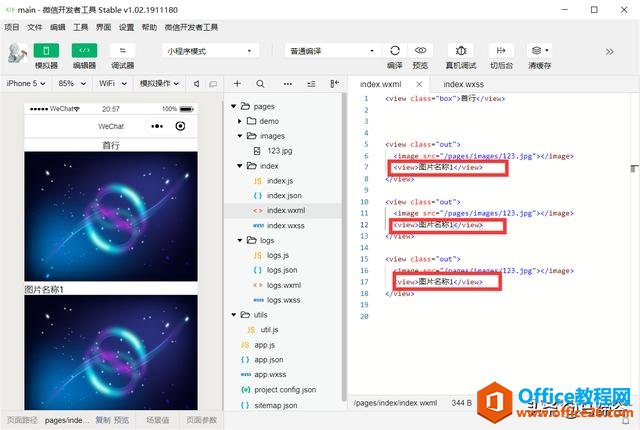
Task: Open the 工具 menu
Action: point(80,27)
